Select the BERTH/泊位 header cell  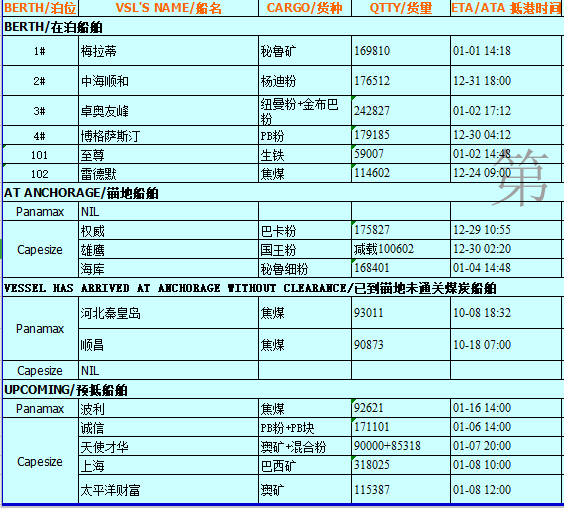click(40, 8)
